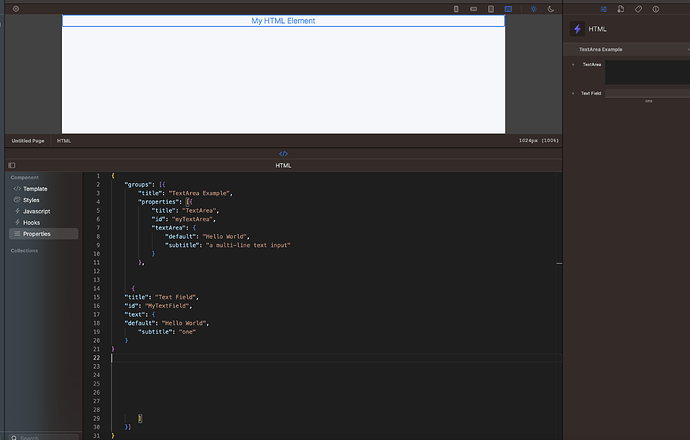Click the circular icon at toolbar left

pyautogui.click(x=16, y=9)
